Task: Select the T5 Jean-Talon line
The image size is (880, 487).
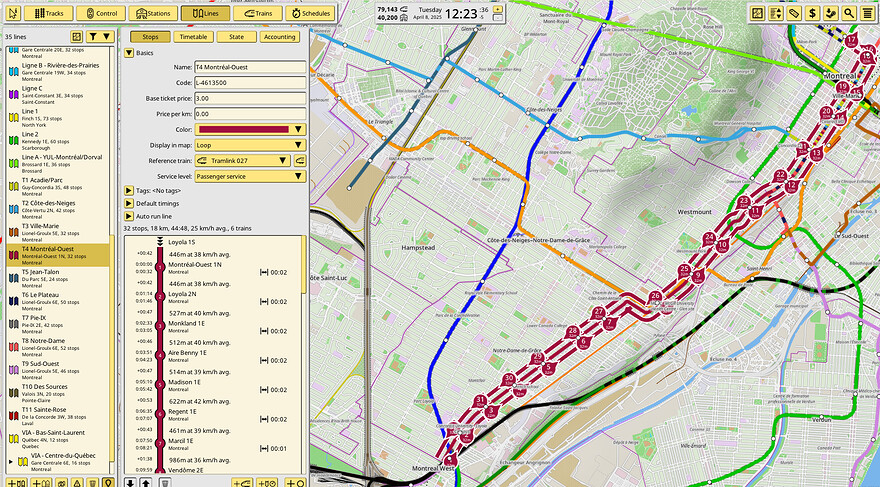Action: click(58, 278)
